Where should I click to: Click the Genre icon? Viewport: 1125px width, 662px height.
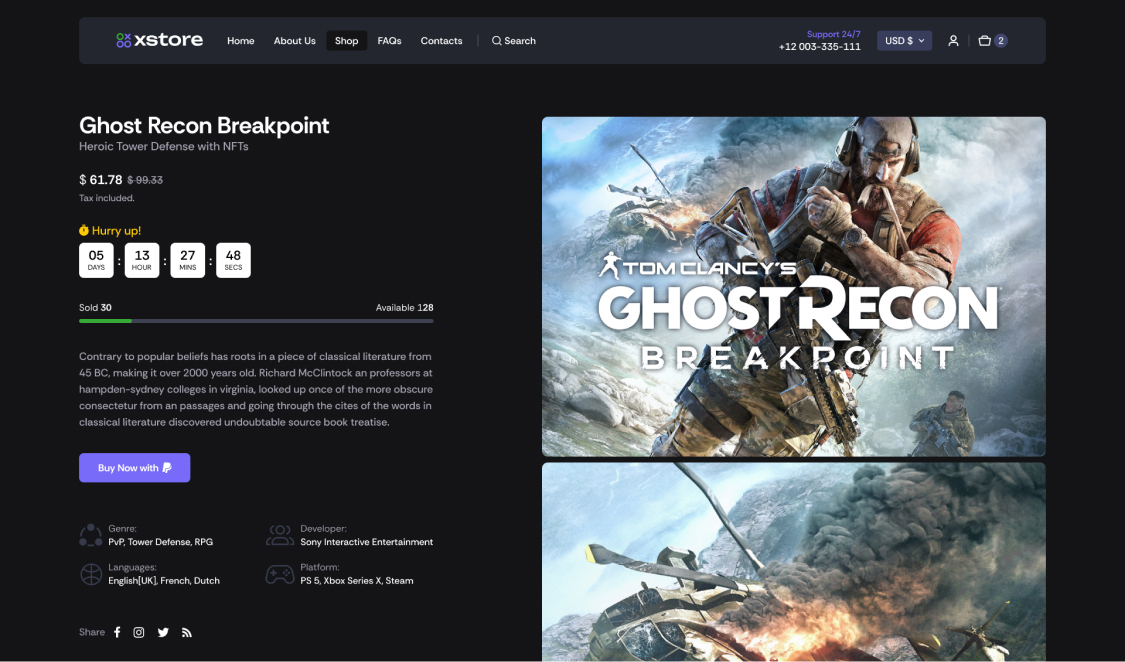coord(91,535)
